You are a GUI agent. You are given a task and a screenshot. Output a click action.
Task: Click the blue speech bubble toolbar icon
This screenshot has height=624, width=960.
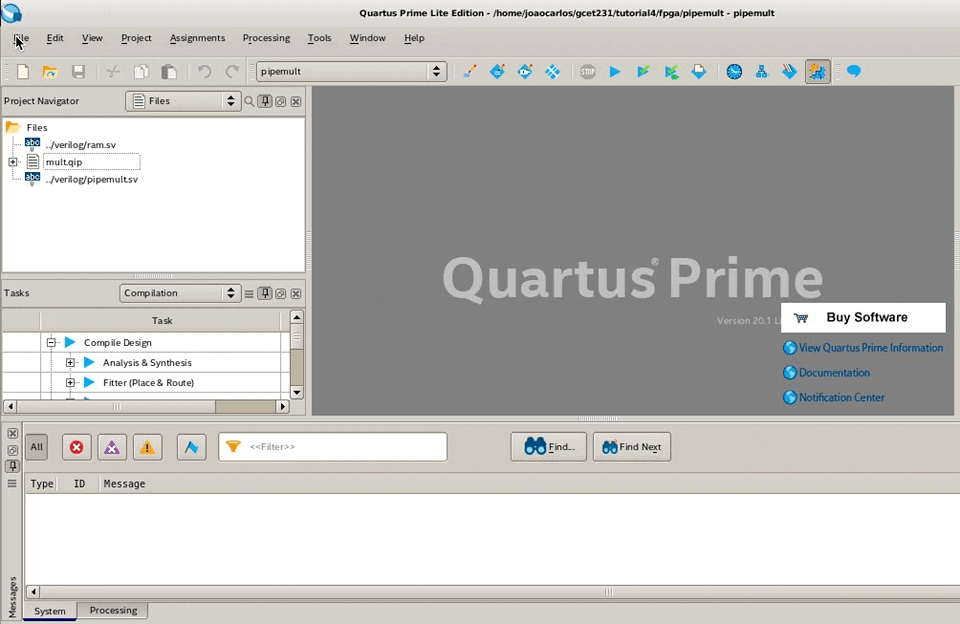(x=853, y=72)
